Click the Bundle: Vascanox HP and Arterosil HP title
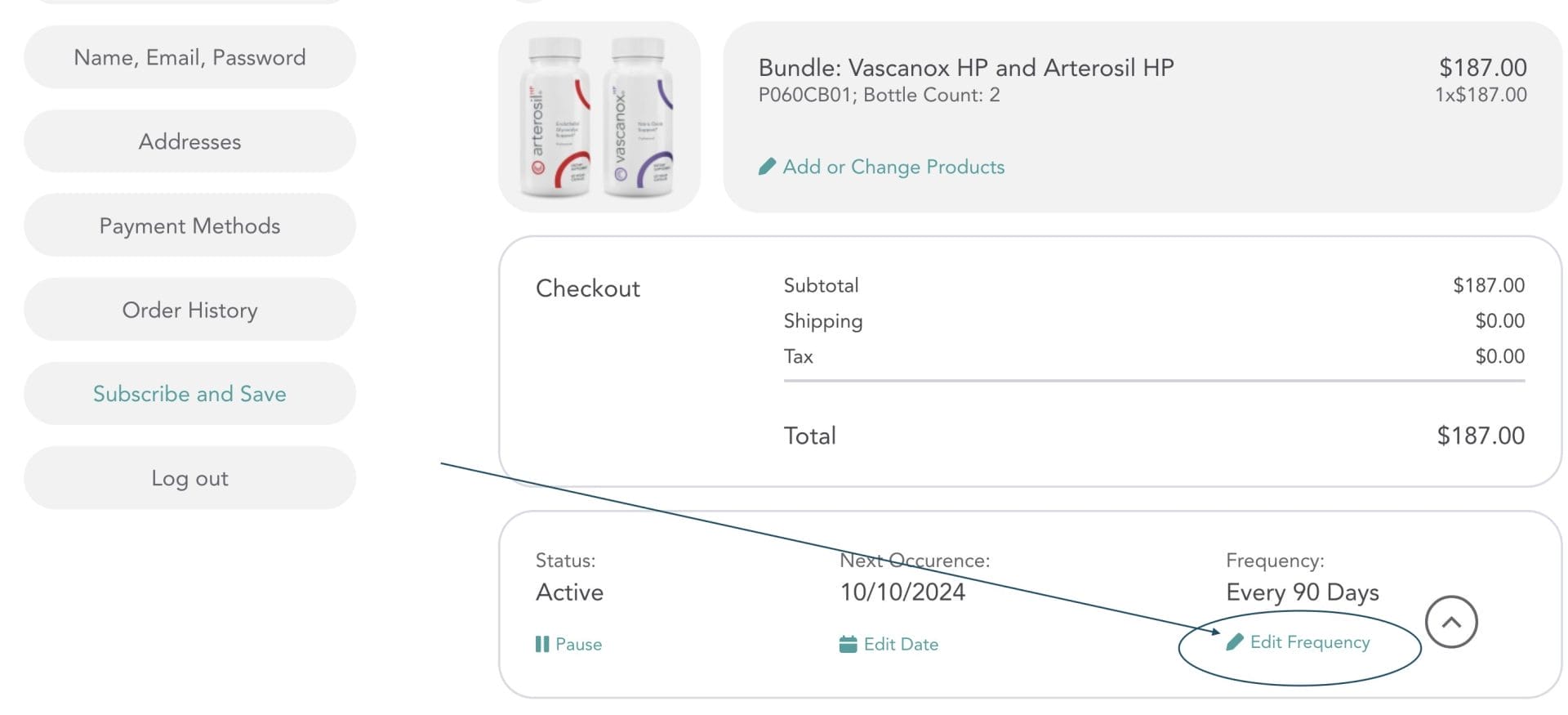Viewport: 1568px width, 715px height. tap(966, 68)
